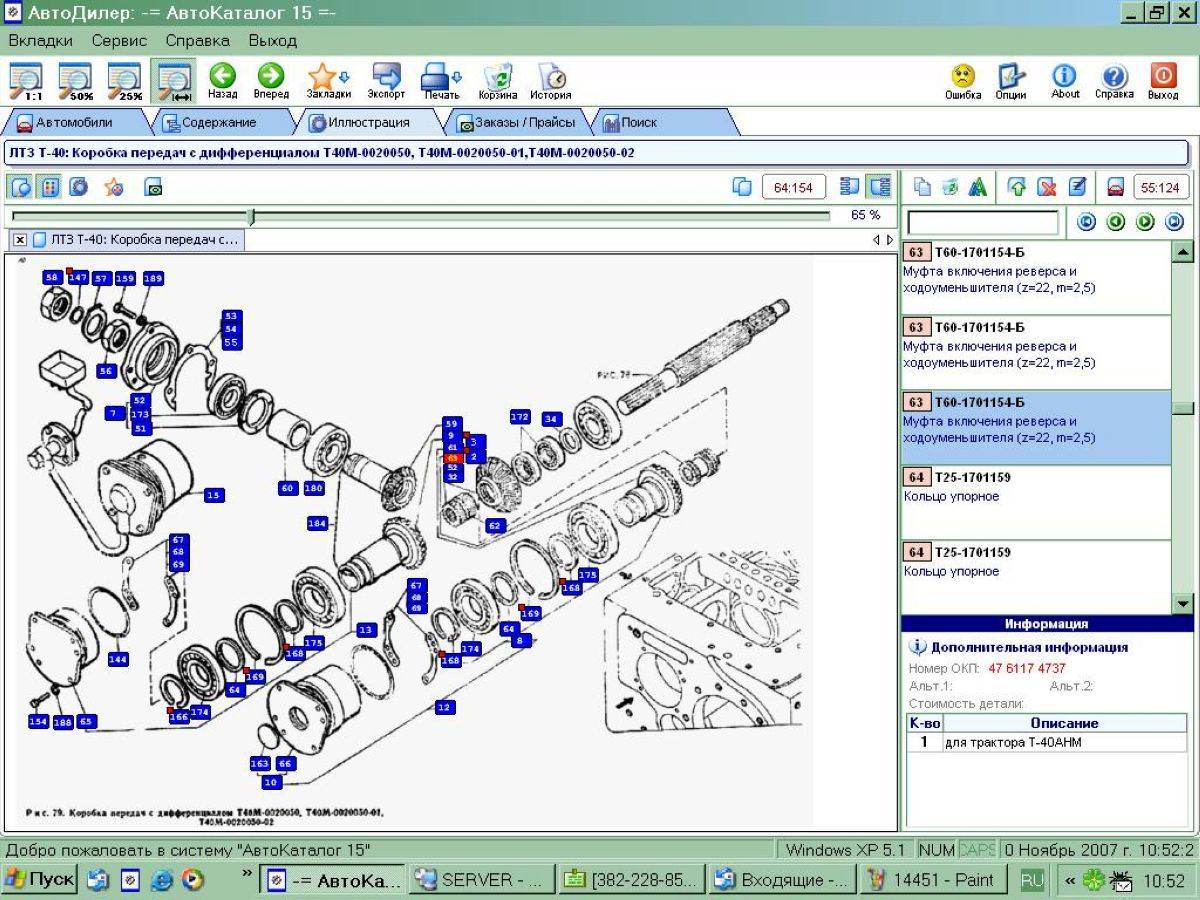Click the tree-with-letter-A parts toolbar icon
Viewport: 1200px width, 900px height.
coord(977,187)
